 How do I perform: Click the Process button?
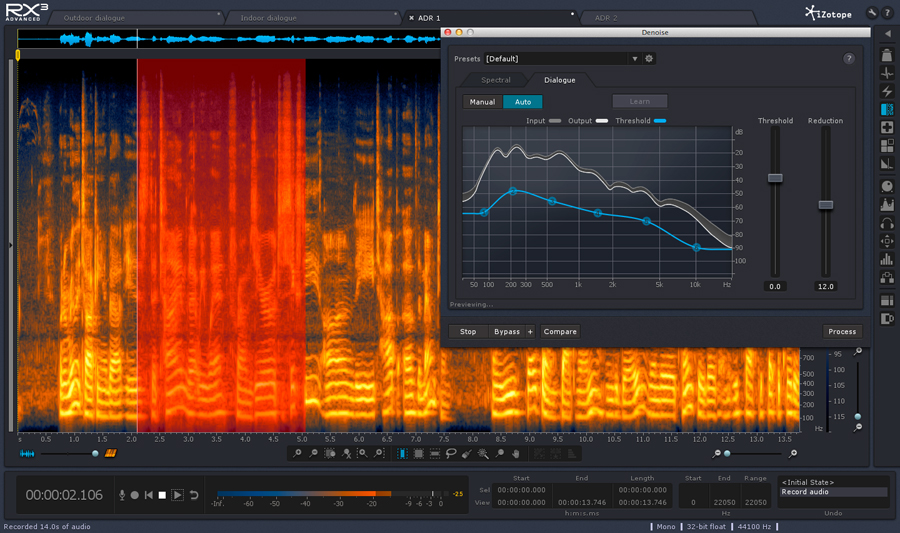[842, 332]
